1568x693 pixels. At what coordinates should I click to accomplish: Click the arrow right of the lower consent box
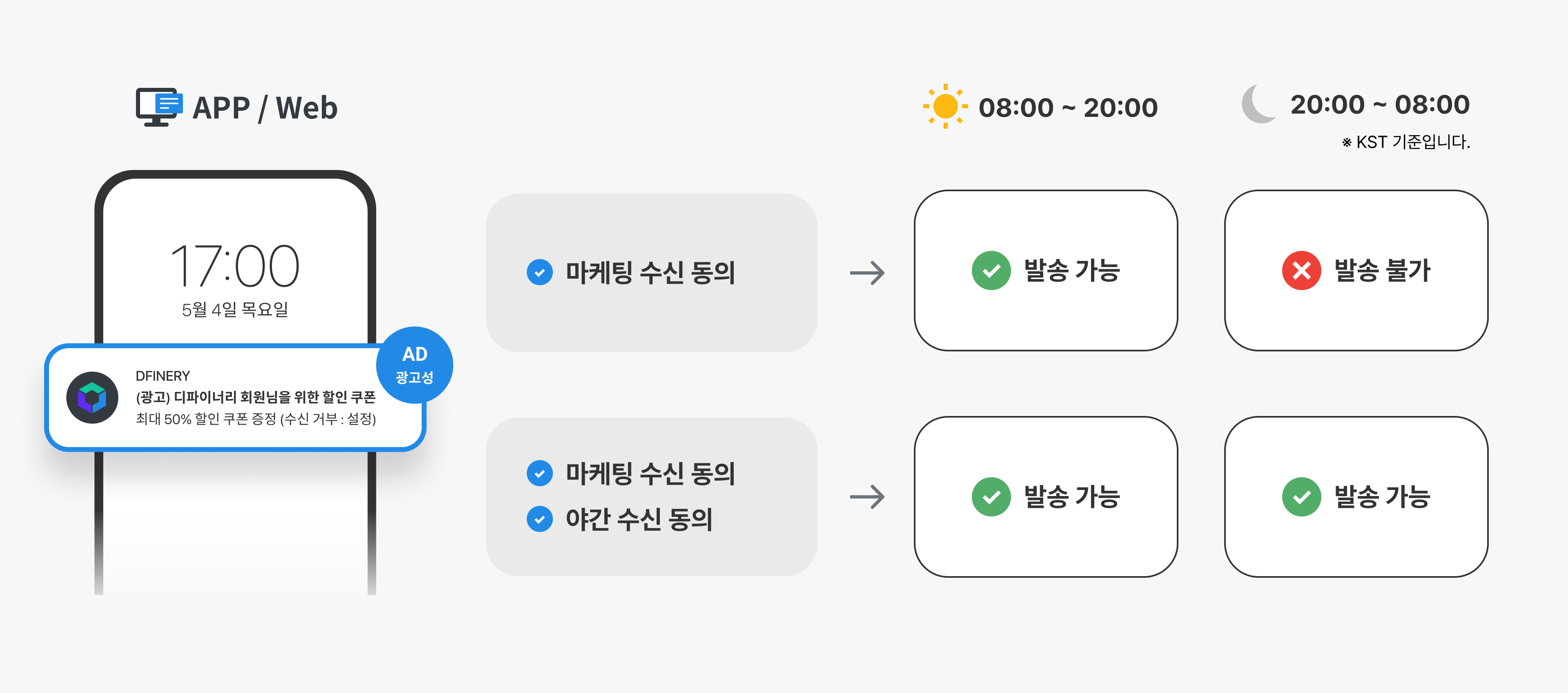point(867,497)
